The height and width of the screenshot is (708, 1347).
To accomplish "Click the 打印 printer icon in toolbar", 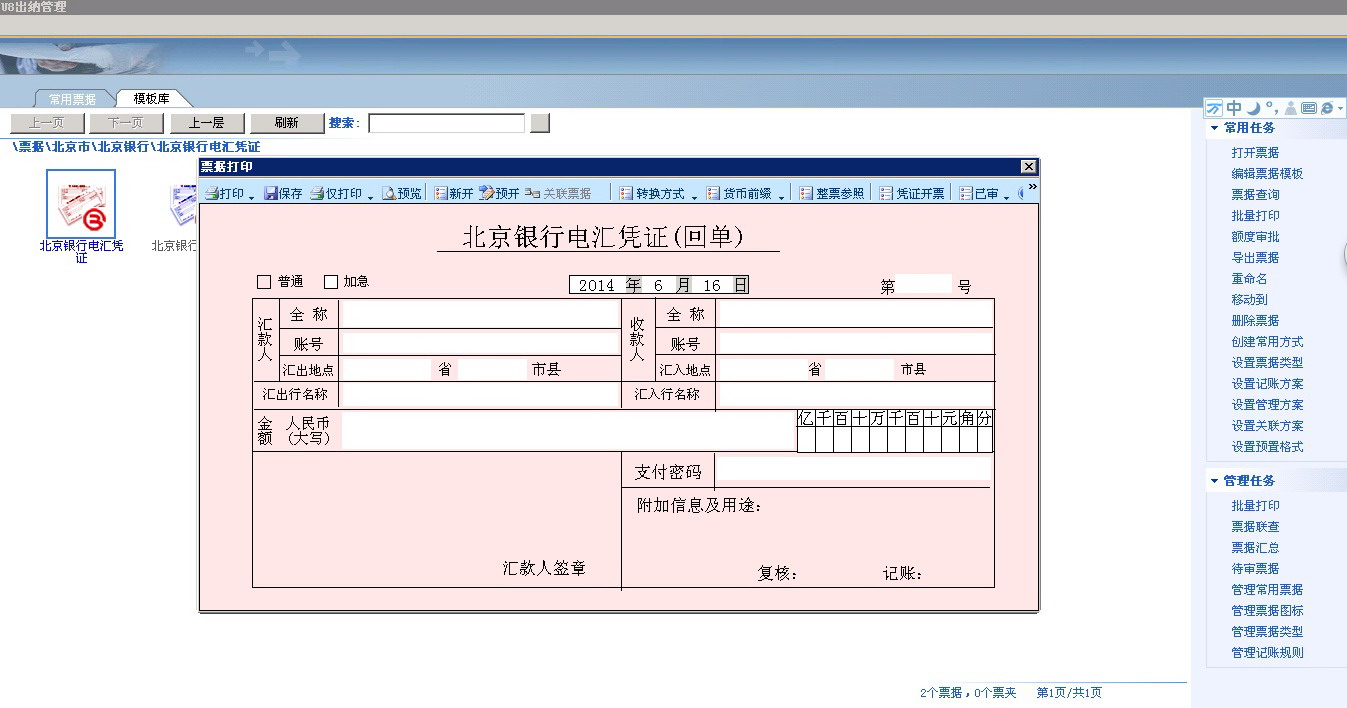I will click(x=212, y=193).
